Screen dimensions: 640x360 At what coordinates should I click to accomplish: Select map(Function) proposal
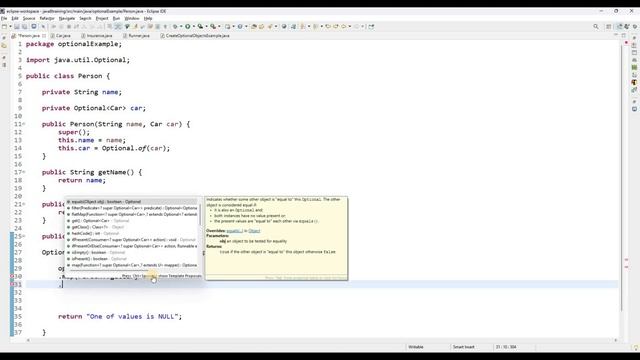(x=131, y=265)
